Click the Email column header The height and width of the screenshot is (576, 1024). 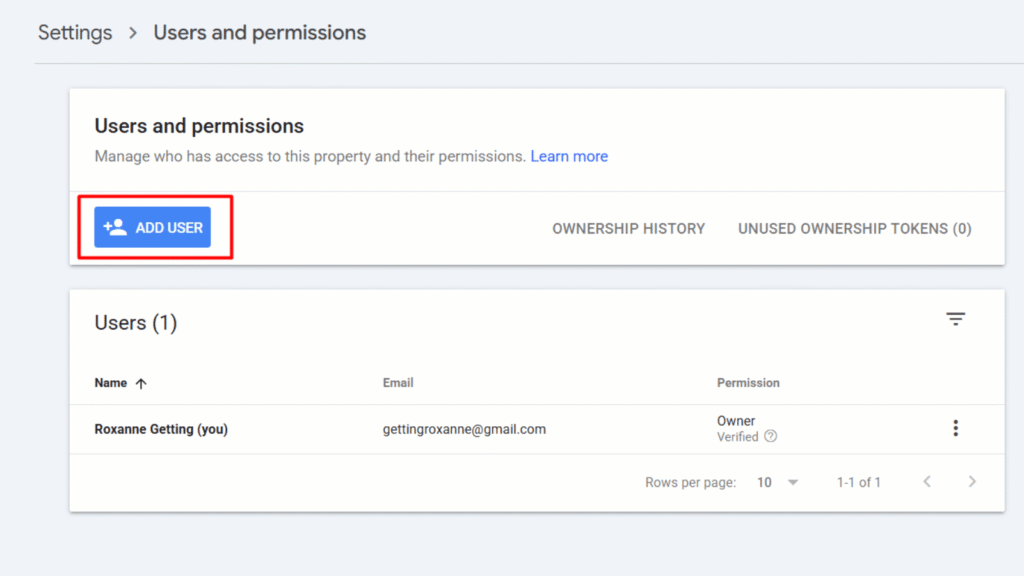pos(398,383)
